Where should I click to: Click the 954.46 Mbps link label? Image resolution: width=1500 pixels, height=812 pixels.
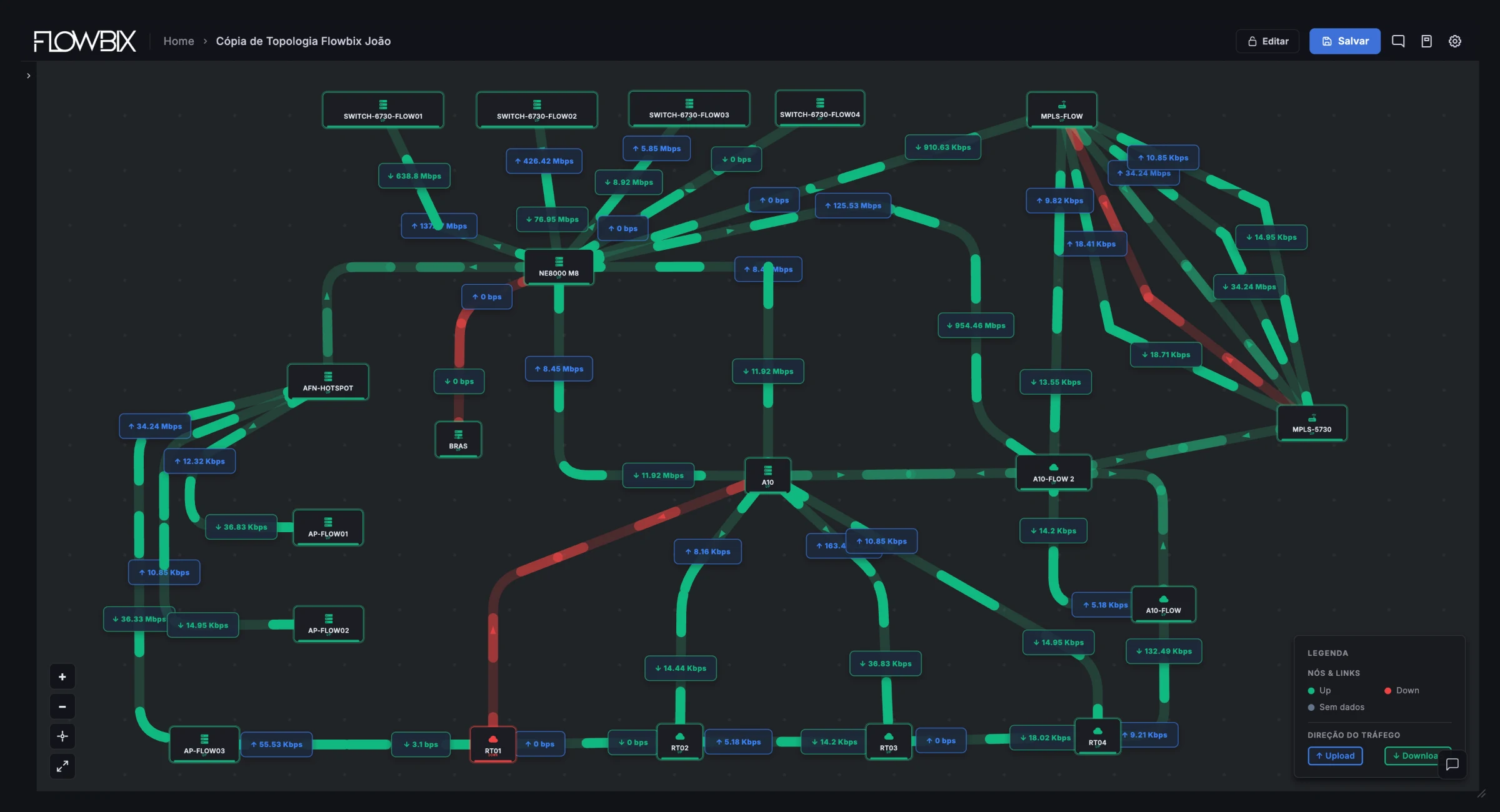click(976, 325)
